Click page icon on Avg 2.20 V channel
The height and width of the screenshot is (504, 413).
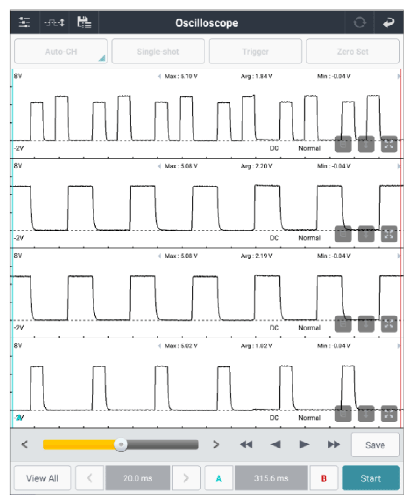click(x=343, y=234)
